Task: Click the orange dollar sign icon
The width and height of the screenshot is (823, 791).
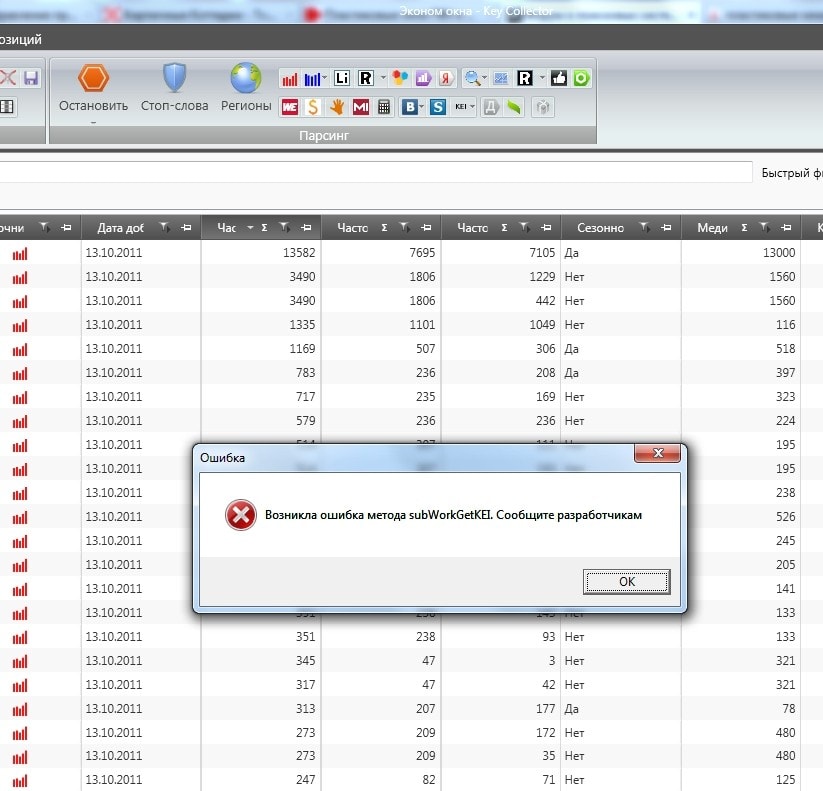Action: pos(313,107)
